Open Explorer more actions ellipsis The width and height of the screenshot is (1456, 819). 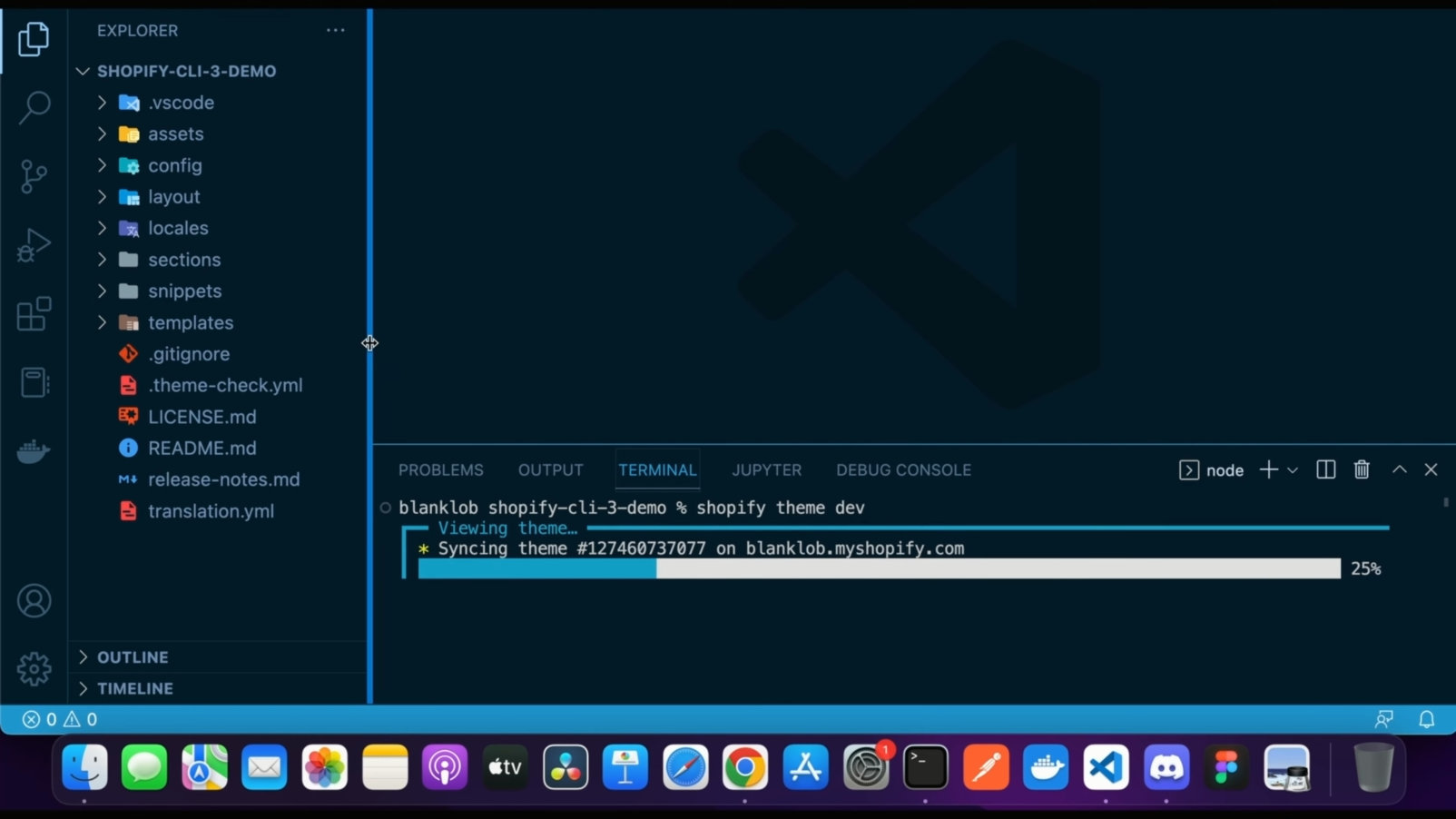pyautogui.click(x=336, y=30)
